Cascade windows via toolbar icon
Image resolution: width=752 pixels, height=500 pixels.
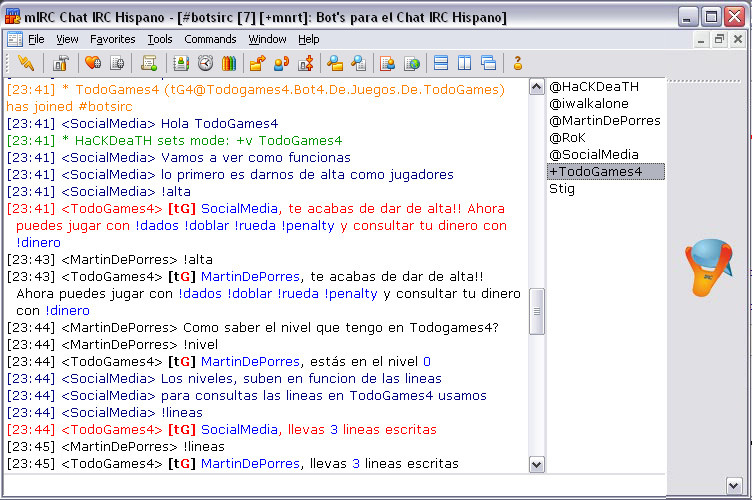488,63
